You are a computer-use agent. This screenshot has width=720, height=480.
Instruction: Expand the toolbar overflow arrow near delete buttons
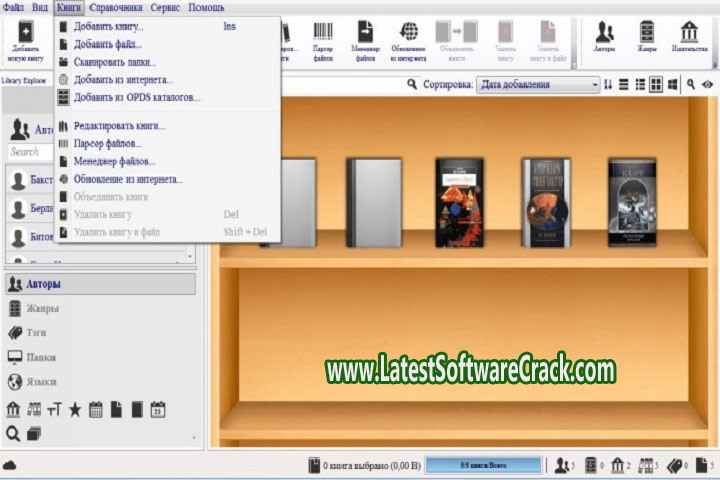574,66
